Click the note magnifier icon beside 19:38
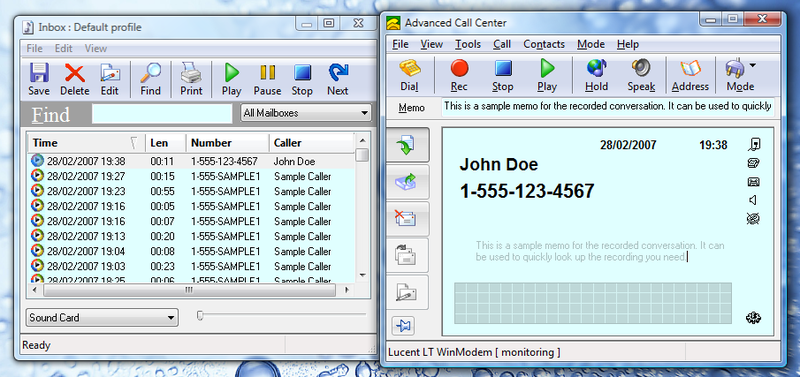The width and height of the screenshot is (800, 377). pyautogui.click(x=754, y=145)
